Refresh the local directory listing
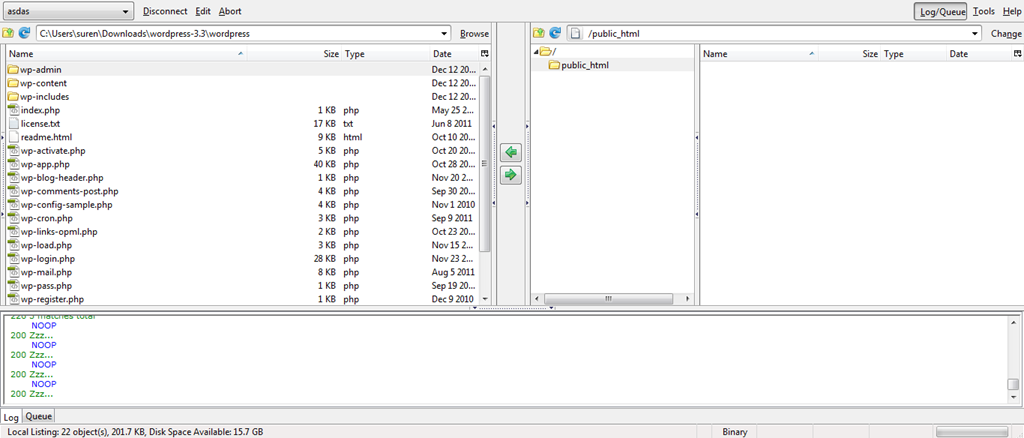 24,33
